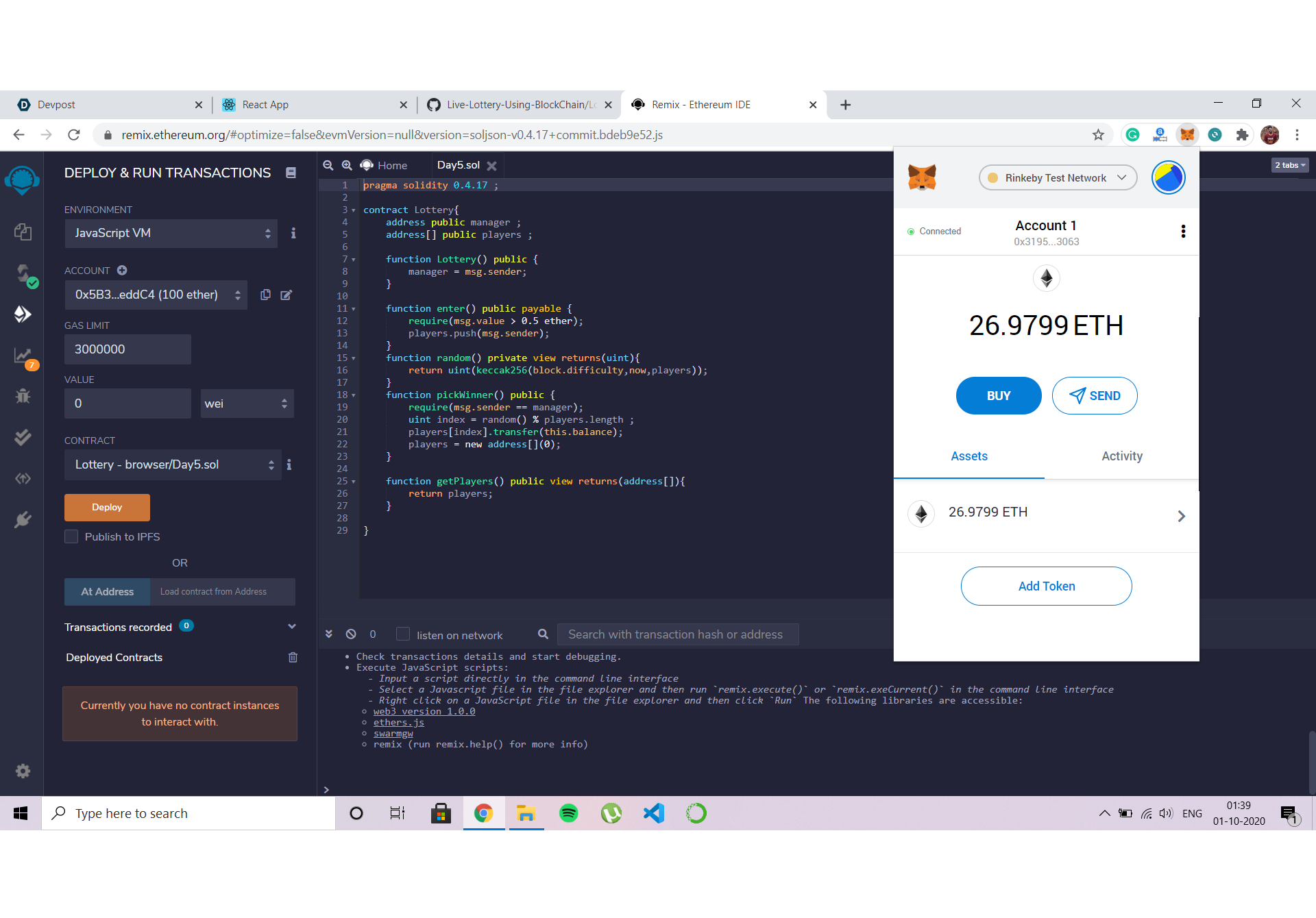Toggle terminal collapse double-chevron icon
1316x918 pixels.
pos(329,634)
